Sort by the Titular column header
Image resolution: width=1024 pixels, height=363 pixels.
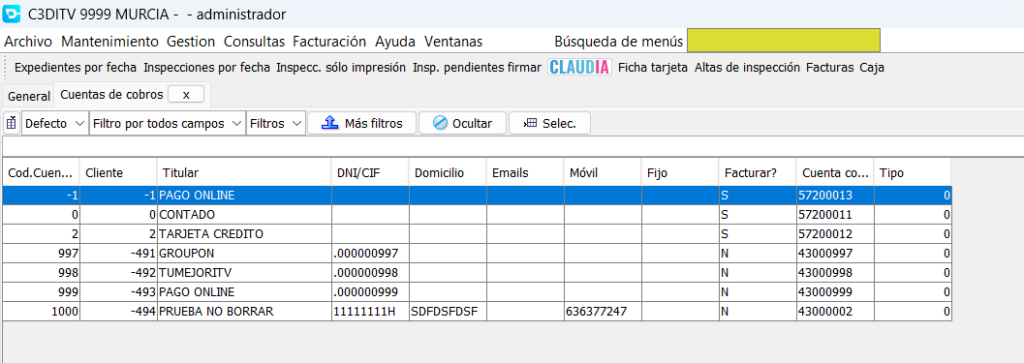click(x=245, y=173)
